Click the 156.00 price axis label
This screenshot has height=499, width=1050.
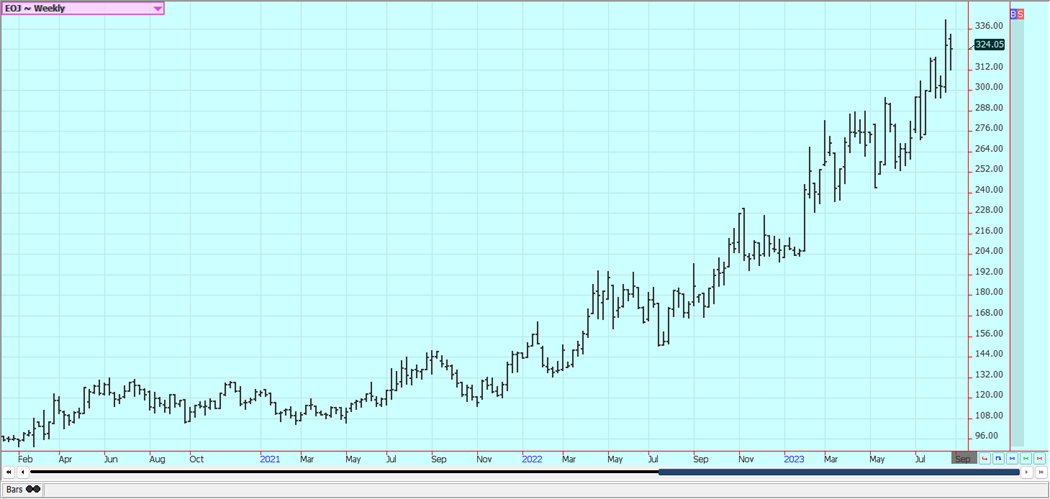pyautogui.click(x=989, y=334)
